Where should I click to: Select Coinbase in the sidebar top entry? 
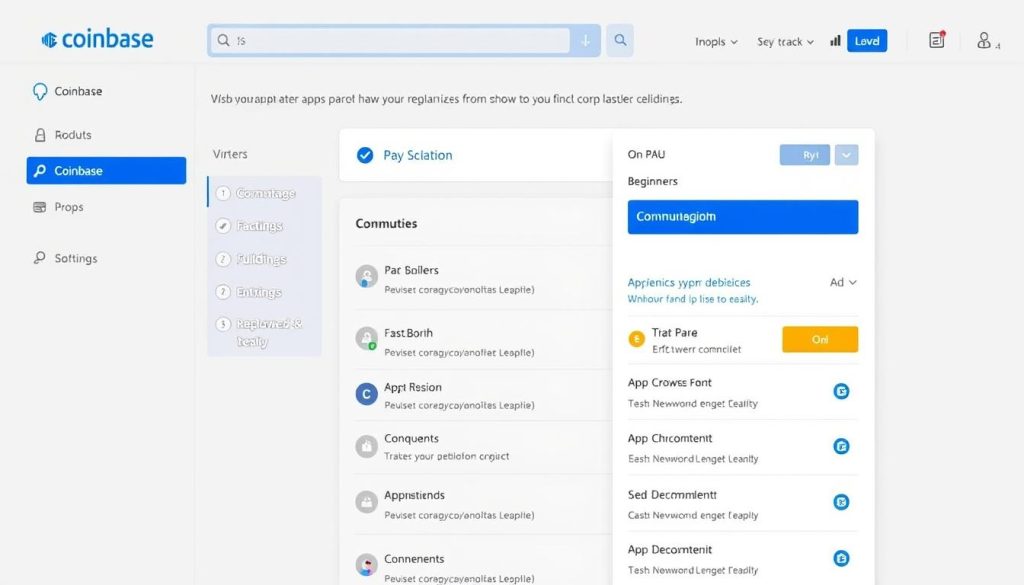(x=68, y=91)
